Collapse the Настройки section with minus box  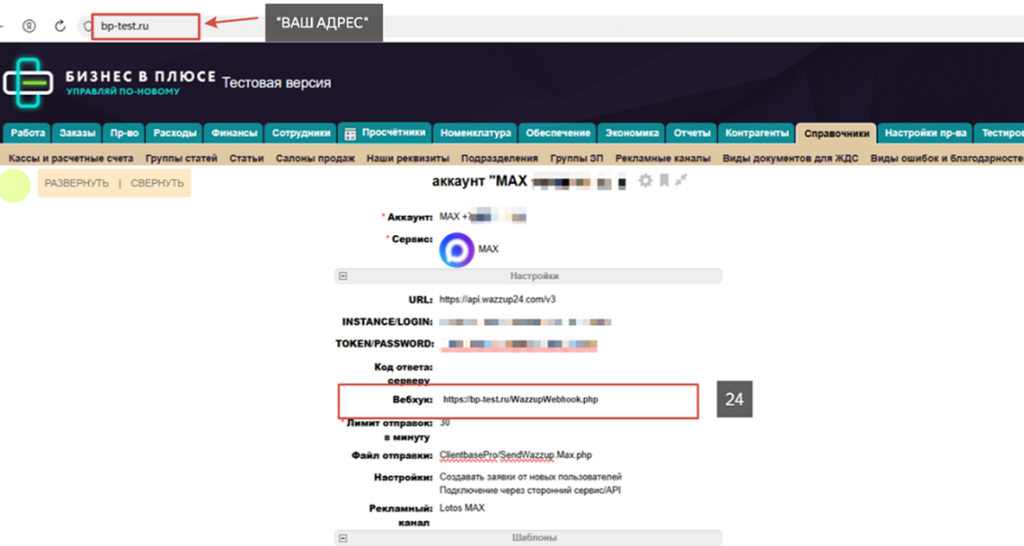[x=343, y=276]
